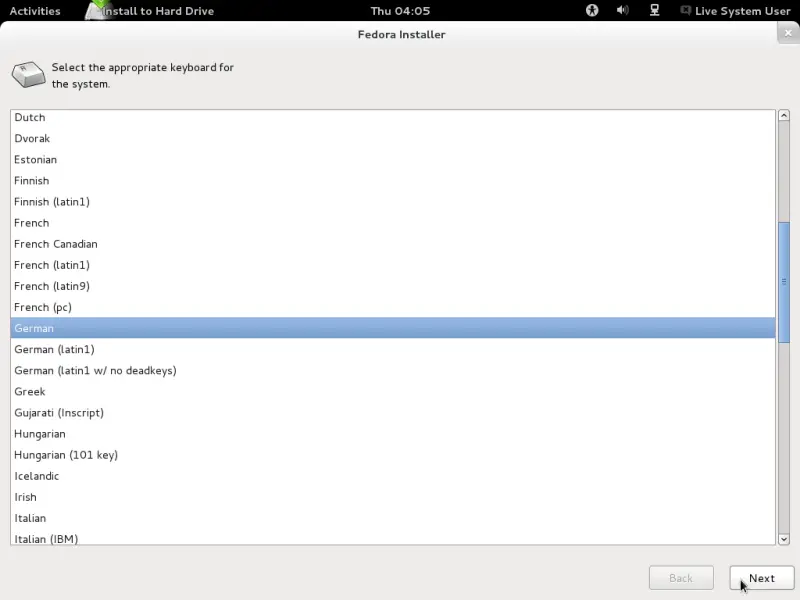800x600 pixels.
Task: Click the volume speaker icon
Action: click(x=622, y=10)
